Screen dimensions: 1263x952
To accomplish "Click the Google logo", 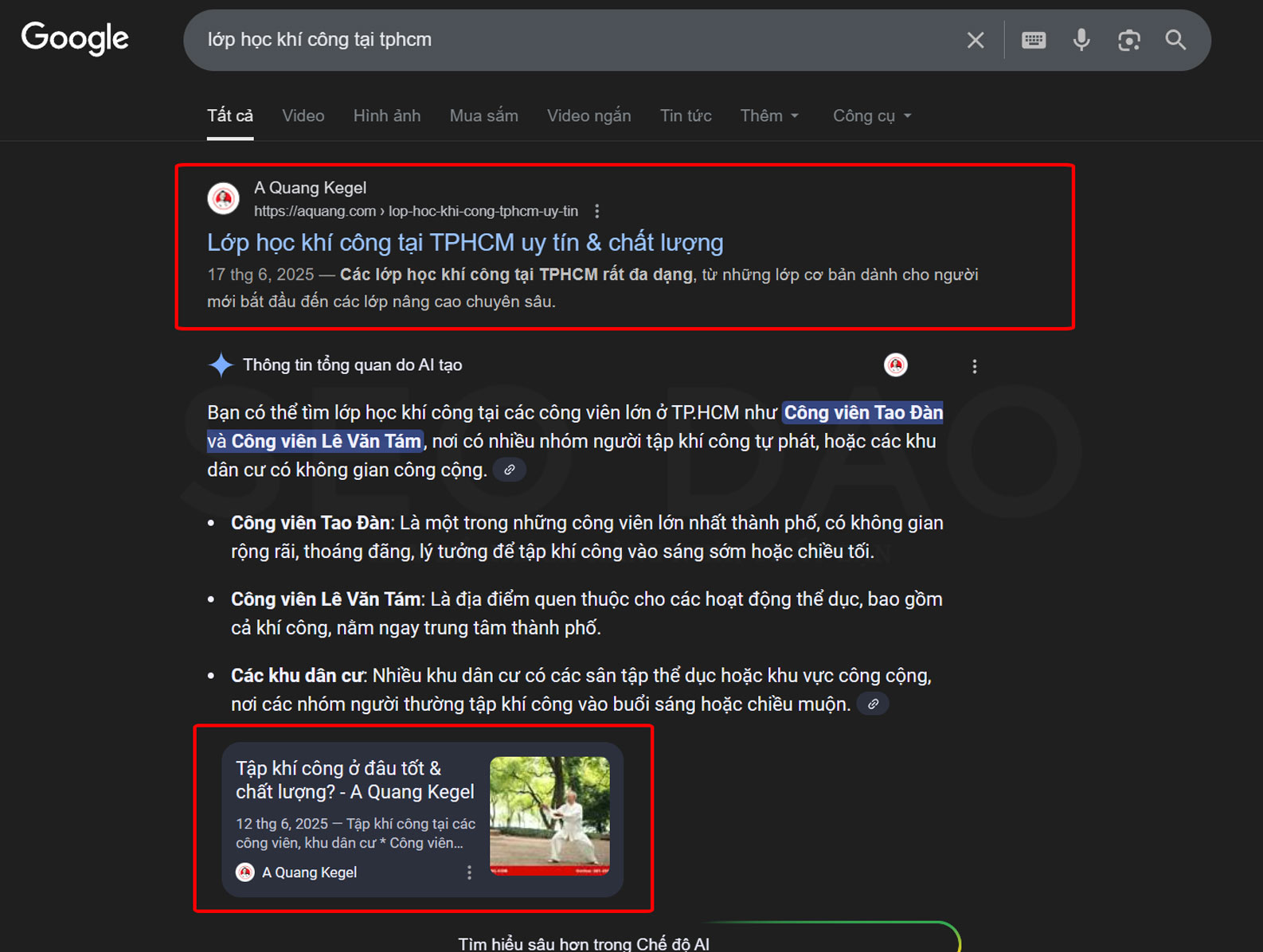I will tap(75, 38).
